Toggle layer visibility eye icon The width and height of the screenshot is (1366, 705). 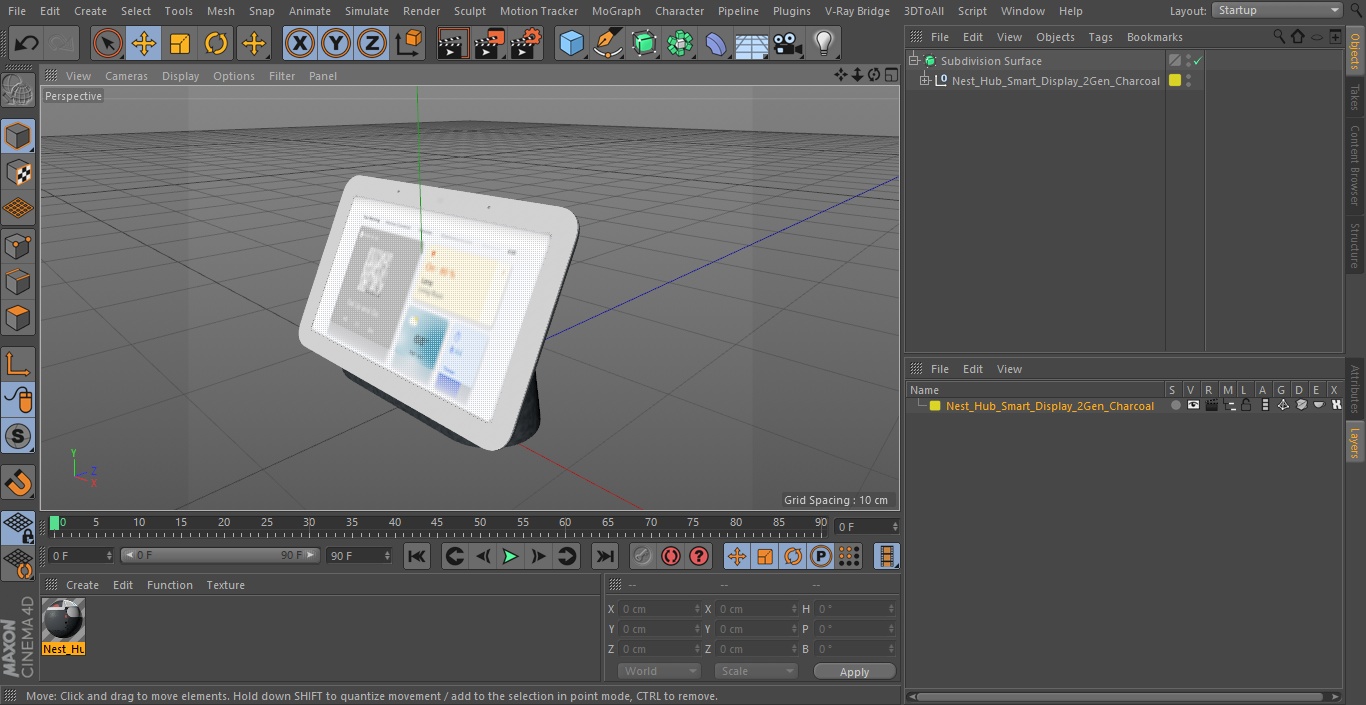[x=1193, y=405]
